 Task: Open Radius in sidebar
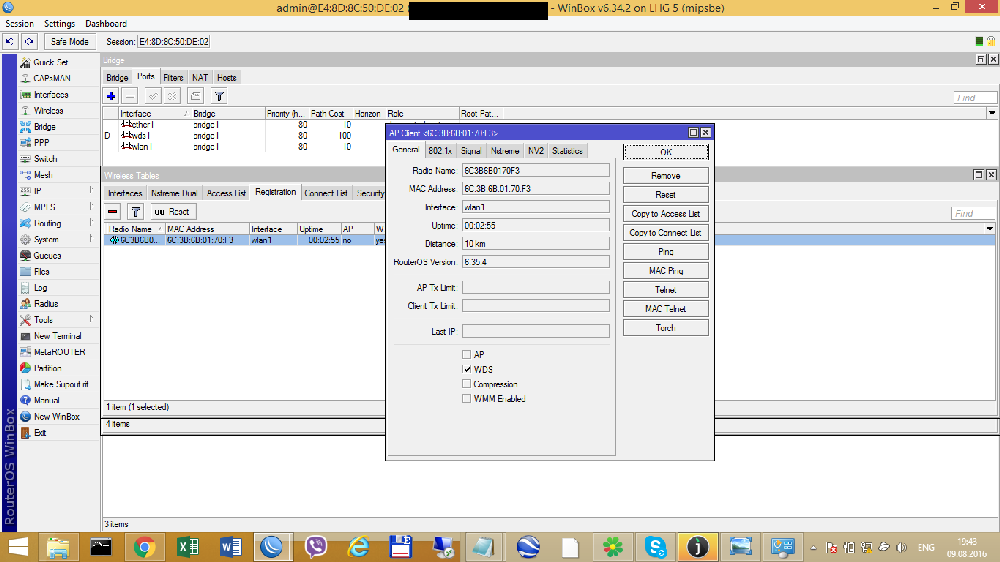coord(46,304)
